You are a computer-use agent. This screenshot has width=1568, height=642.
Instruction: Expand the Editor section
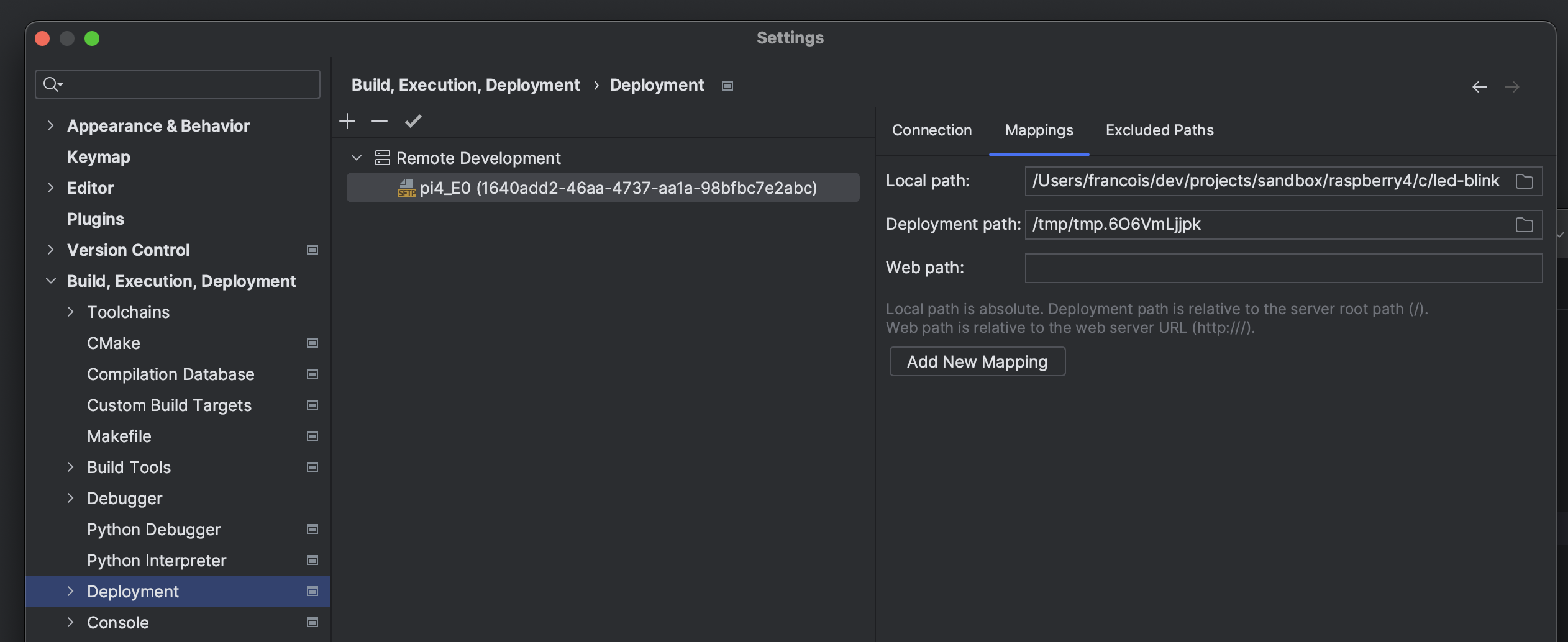click(50, 188)
